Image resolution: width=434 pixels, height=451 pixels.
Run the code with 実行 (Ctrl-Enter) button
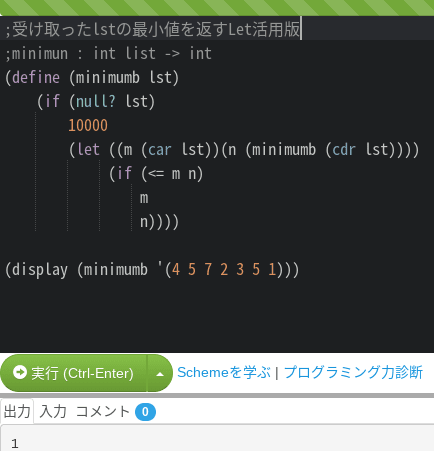[x=74, y=373]
